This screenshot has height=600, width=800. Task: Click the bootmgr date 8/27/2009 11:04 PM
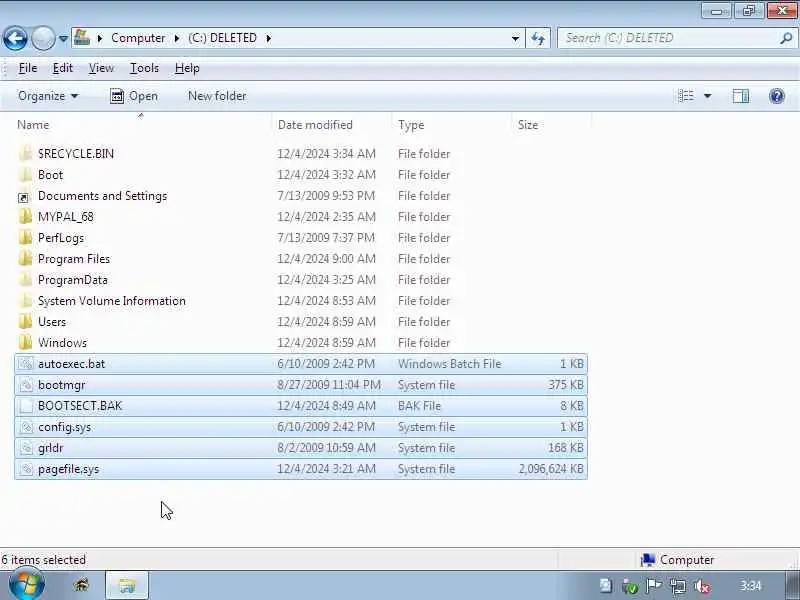[329, 385]
